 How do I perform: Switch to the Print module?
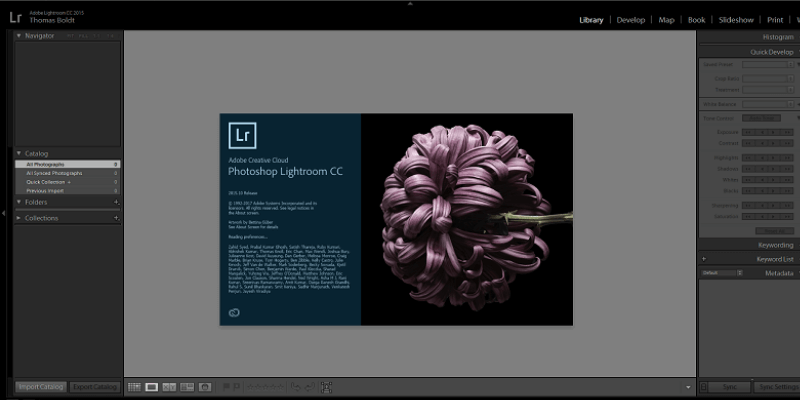pyautogui.click(x=775, y=20)
